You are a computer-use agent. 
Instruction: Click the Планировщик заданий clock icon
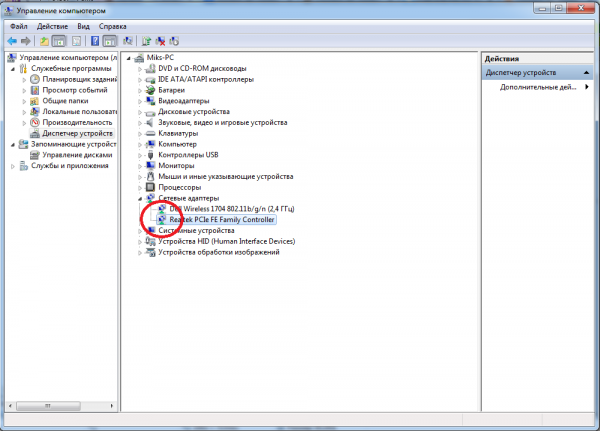35,79
